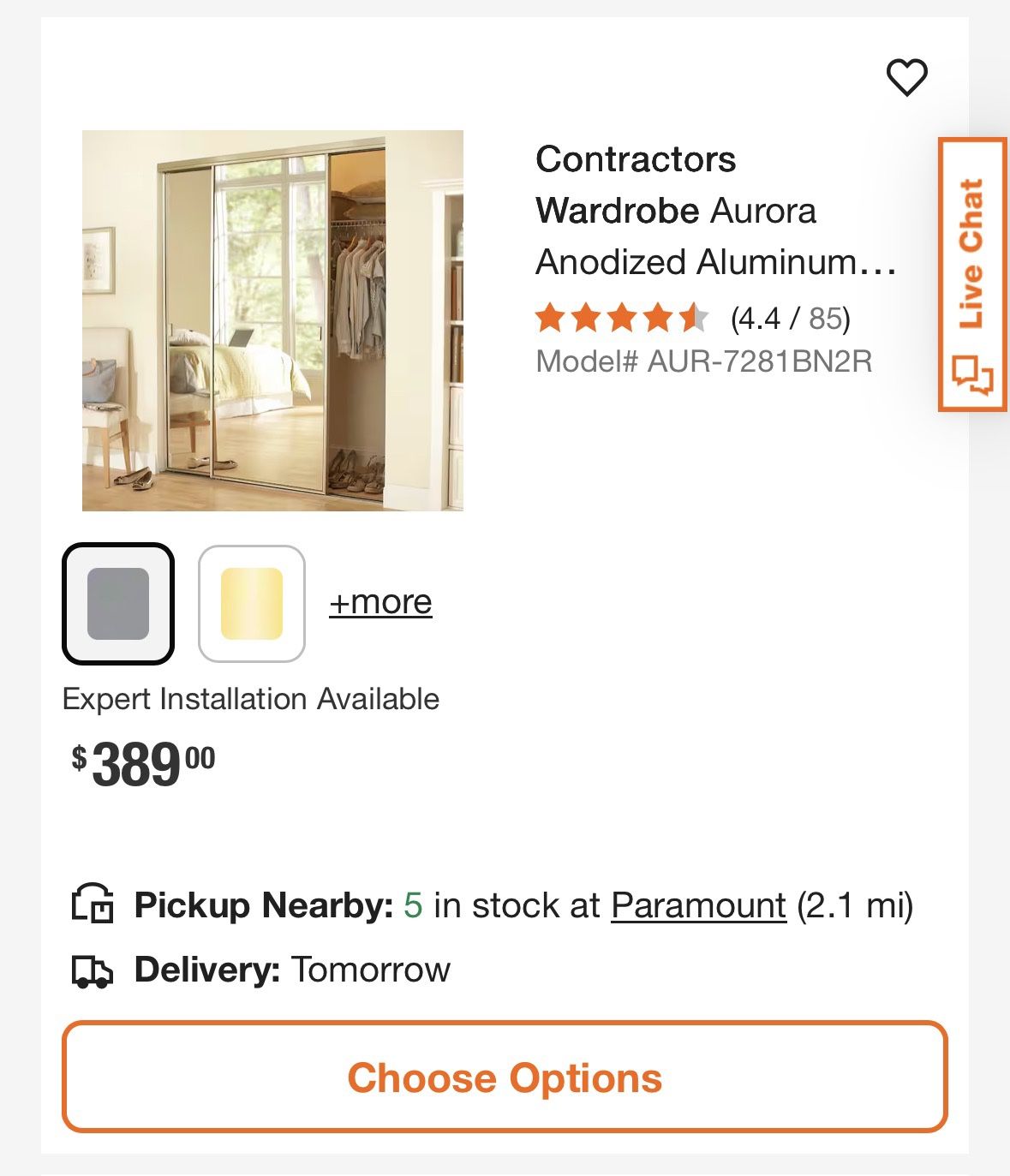Viewport: 1010px width, 1176px height.
Task: Expand finishes with the +more link
Action: 379,600
